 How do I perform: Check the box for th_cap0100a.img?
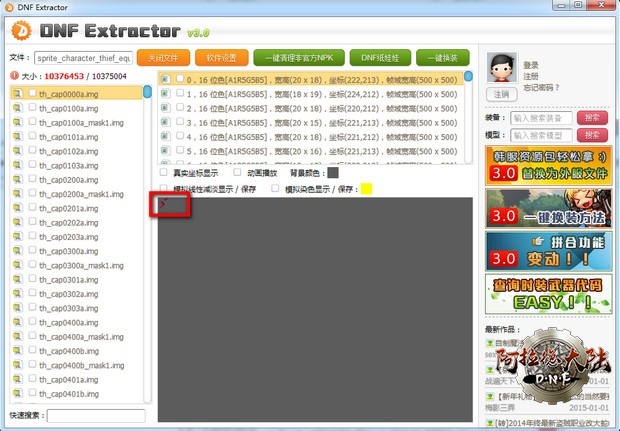point(31,108)
